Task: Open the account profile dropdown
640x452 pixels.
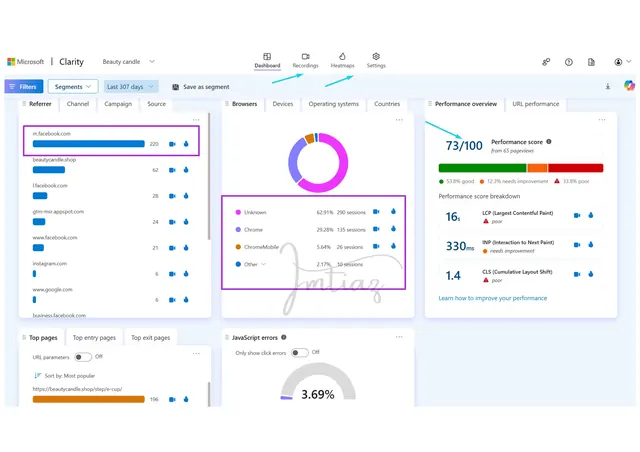Action: [x=622, y=62]
